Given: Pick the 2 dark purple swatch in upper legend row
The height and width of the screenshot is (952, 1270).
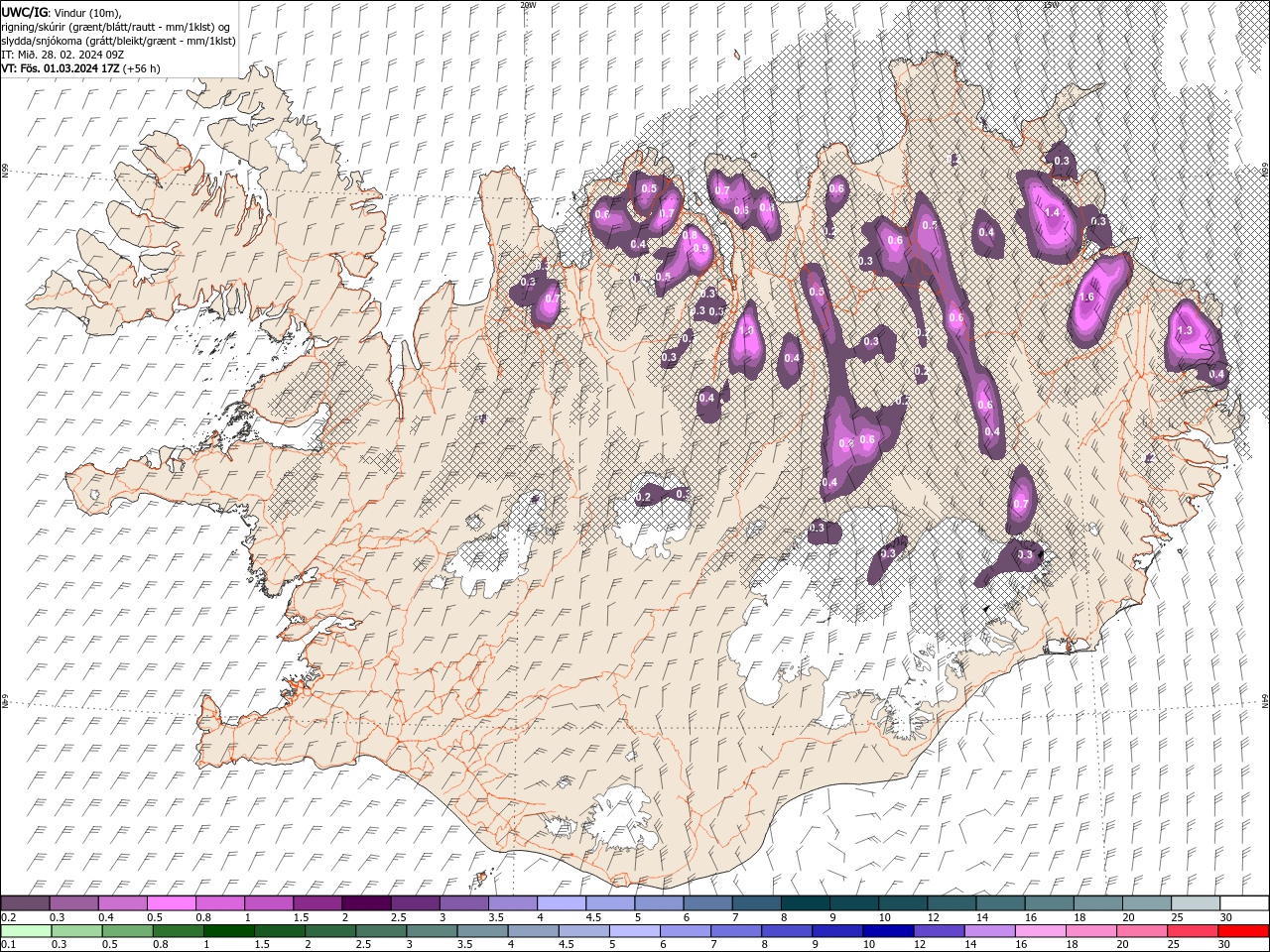Looking at the screenshot, I should (365, 903).
